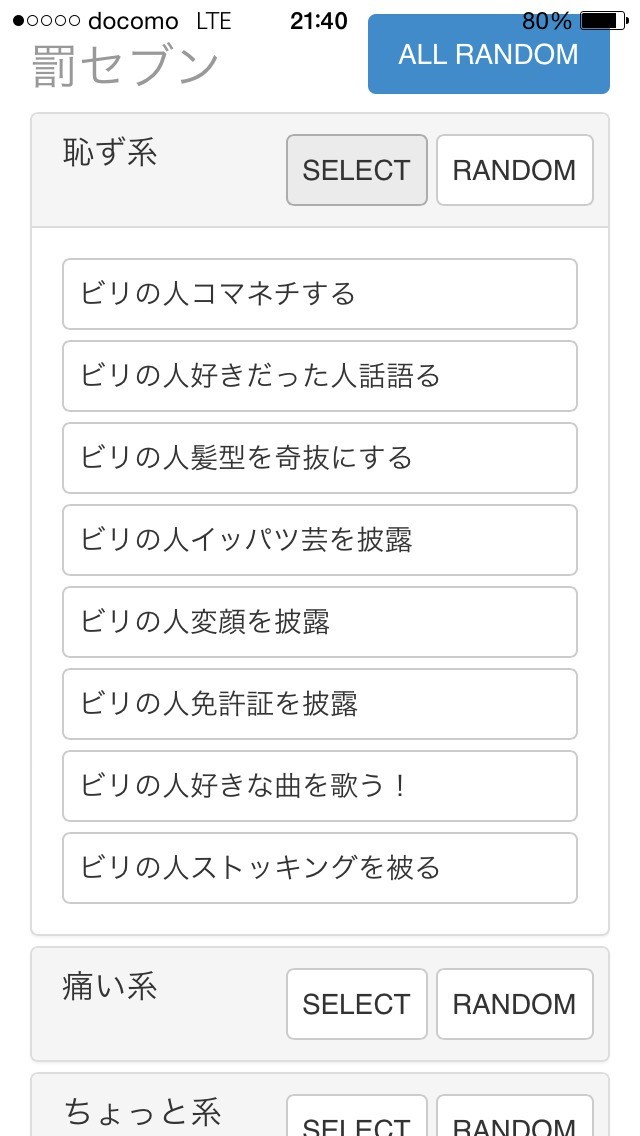This screenshot has height=1136, width=640.
Task: Tap the battery icon in status bar
Action: [x=604, y=21]
